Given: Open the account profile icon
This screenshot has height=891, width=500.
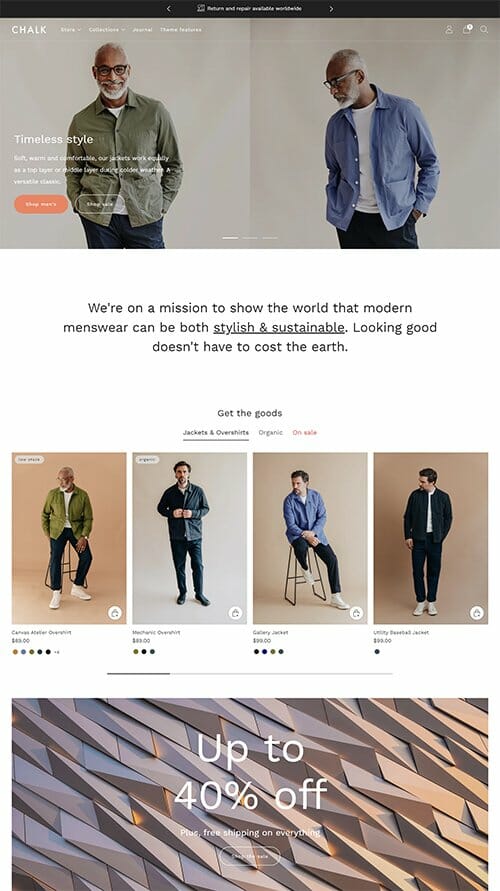Looking at the screenshot, I should click(x=449, y=30).
